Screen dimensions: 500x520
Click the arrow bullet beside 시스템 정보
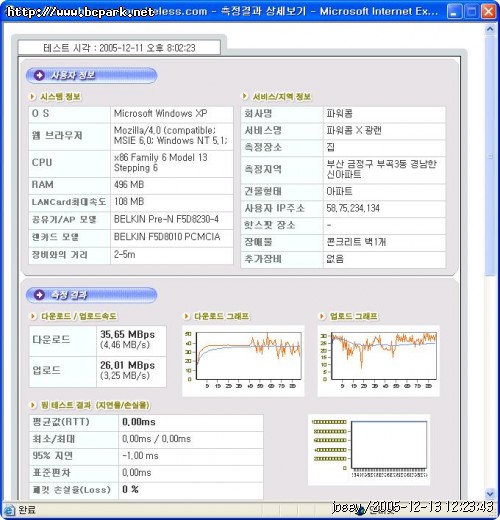coord(32,97)
